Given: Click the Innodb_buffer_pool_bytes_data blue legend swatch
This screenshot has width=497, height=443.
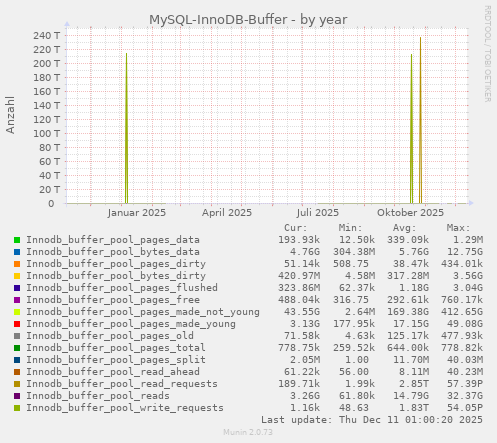Looking at the screenshot, I should tap(17, 252).
